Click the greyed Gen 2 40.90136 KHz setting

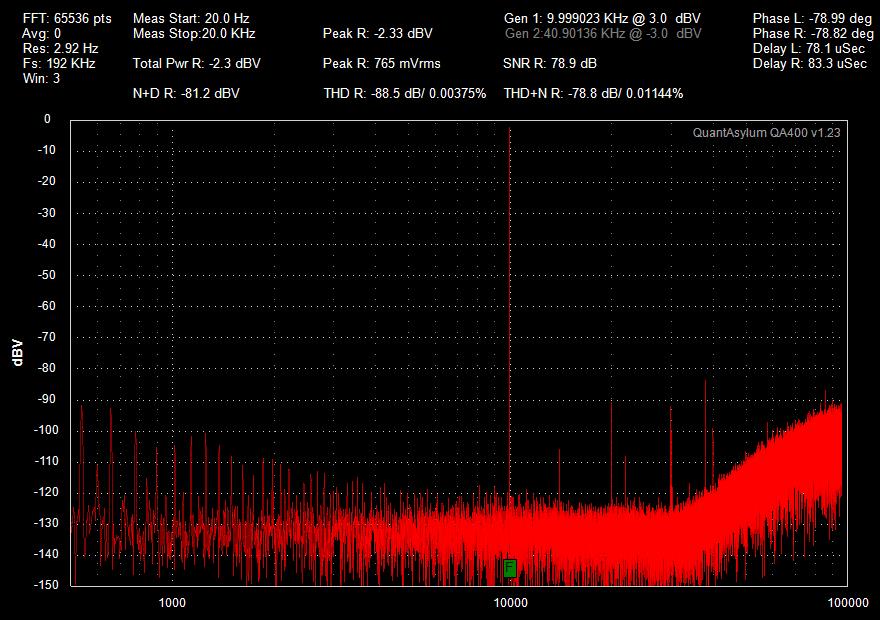603,34
